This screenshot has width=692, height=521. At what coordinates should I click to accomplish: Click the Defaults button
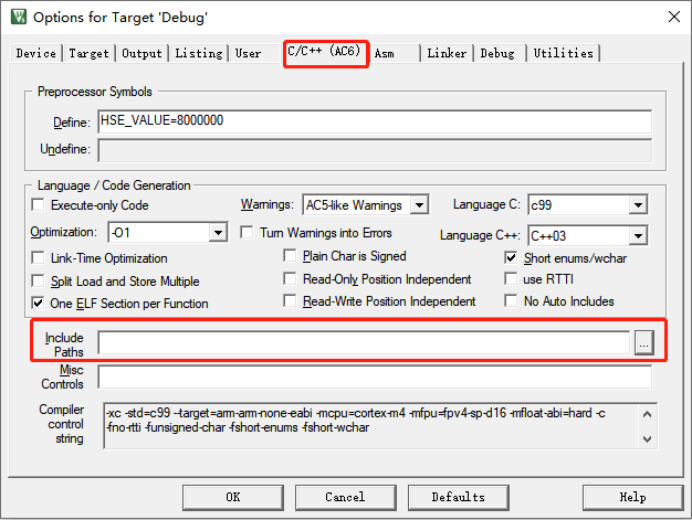pos(457,497)
